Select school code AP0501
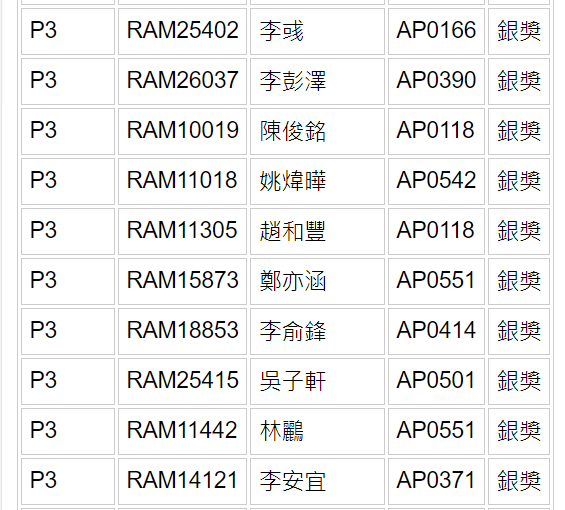Screen dimensions: 565x510 click(x=436, y=380)
